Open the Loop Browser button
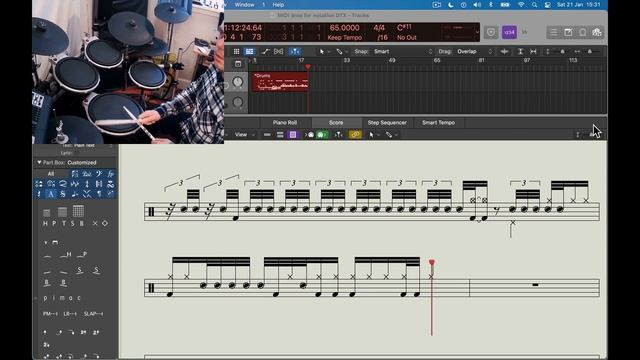Viewport: 640px width, 360px height. point(582,32)
